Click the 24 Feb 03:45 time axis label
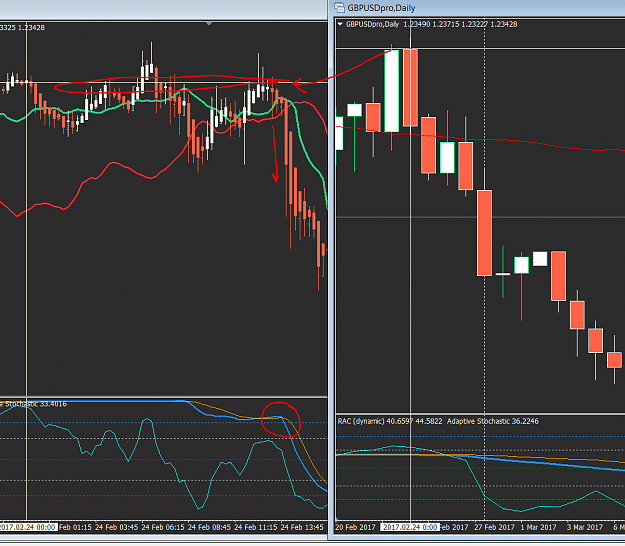 (x=116, y=527)
